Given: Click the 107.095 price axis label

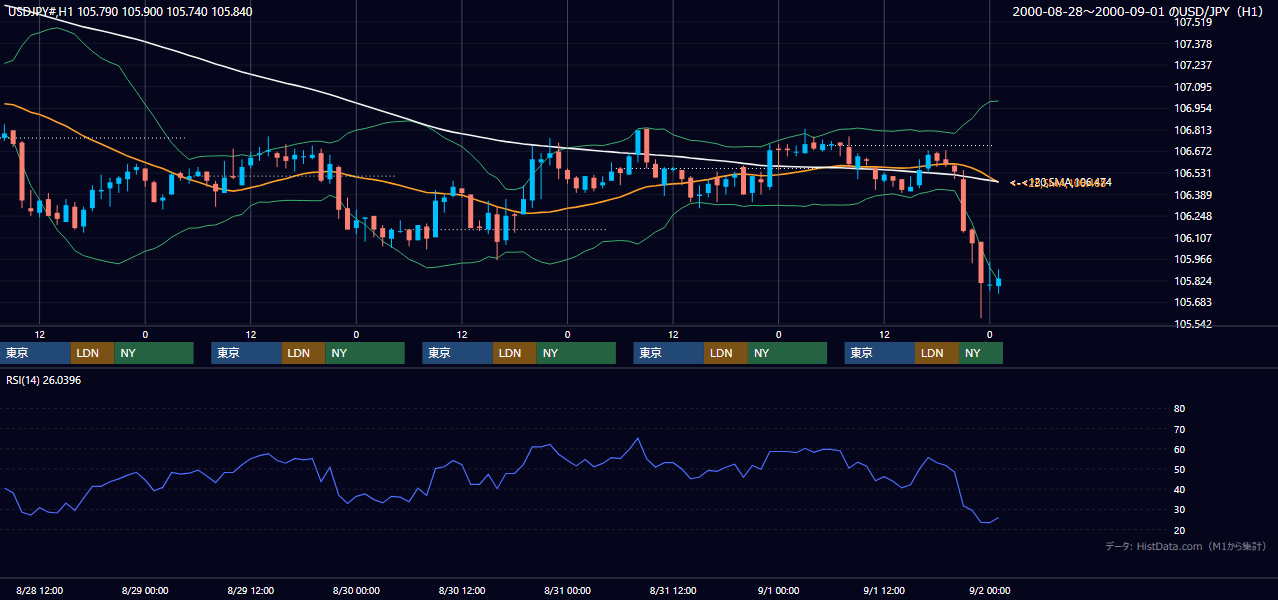Looking at the screenshot, I should coord(1192,87).
